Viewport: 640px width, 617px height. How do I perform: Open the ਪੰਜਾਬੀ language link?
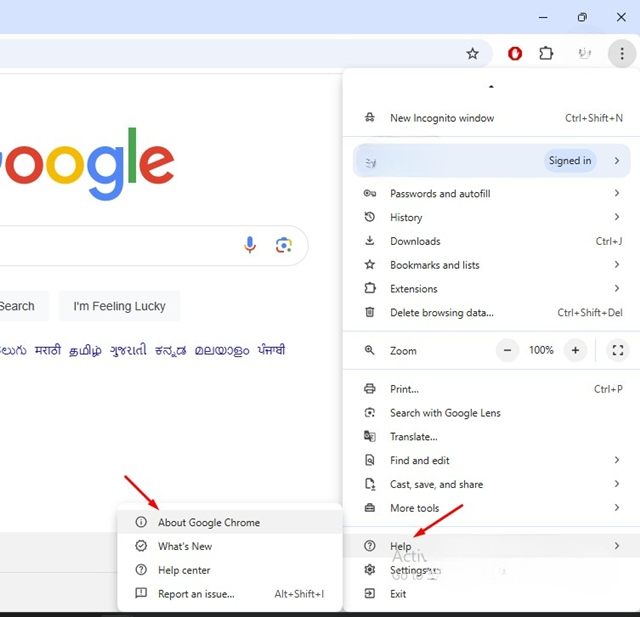(x=271, y=350)
